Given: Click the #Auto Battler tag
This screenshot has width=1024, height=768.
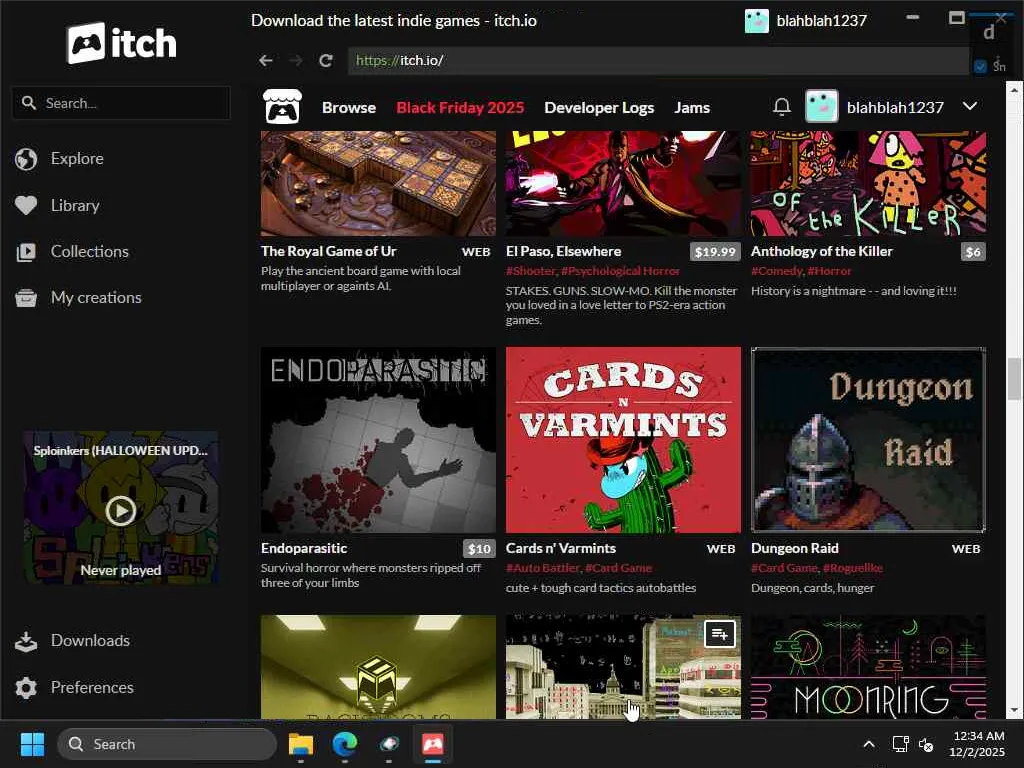Looking at the screenshot, I should pos(543,568).
